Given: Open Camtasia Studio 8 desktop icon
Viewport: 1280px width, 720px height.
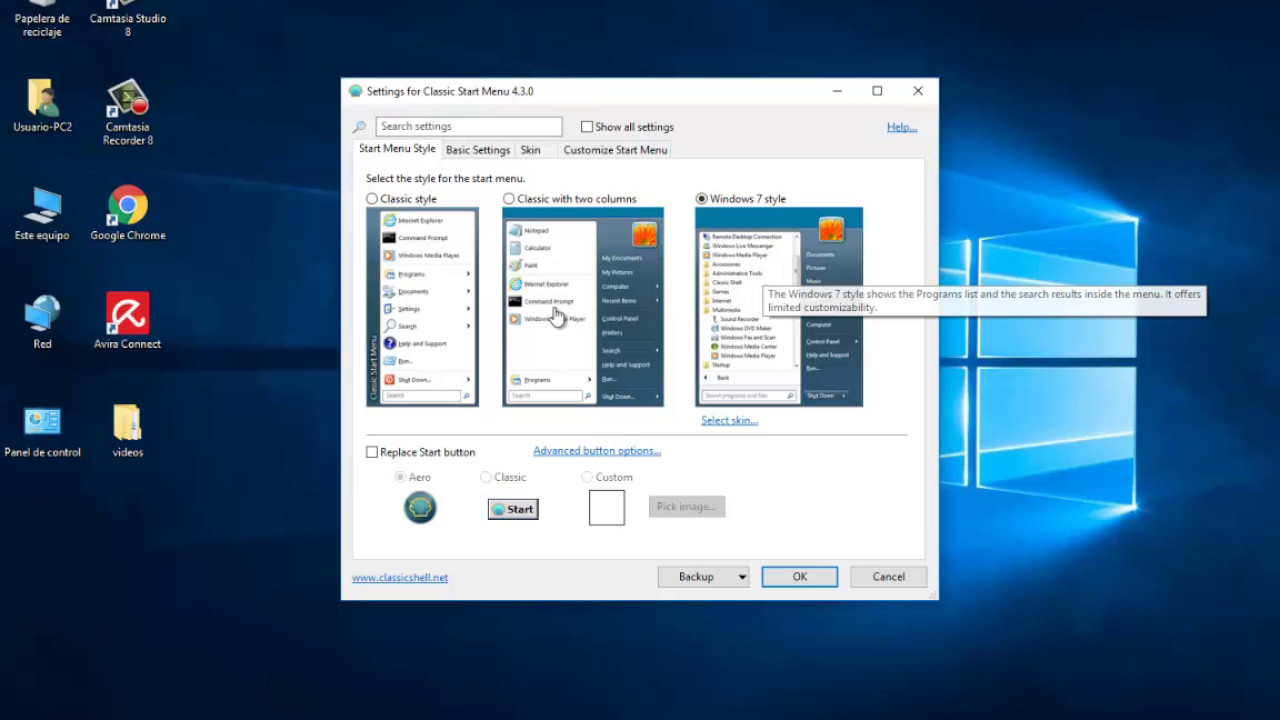Looking at the screenshot, I should [128, 18].
